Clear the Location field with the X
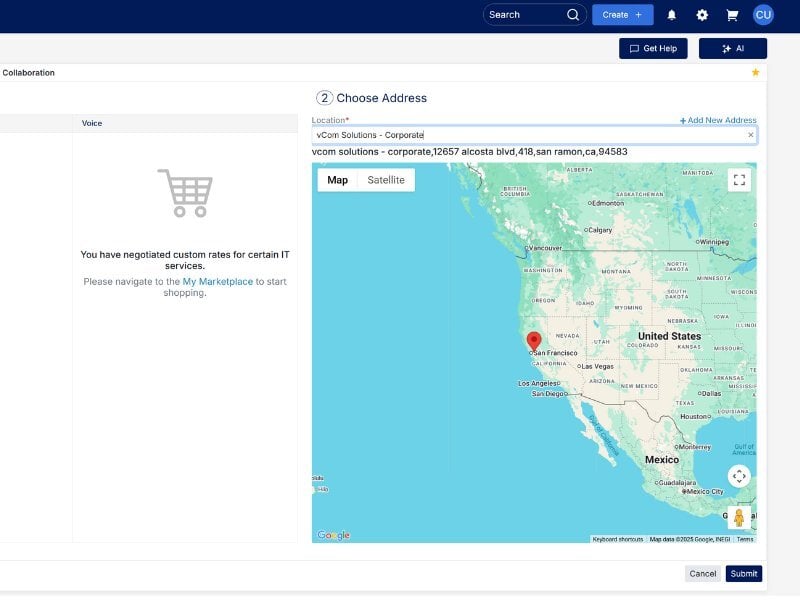The image size is (800, 600). pyautogui.click(x=748, y=134)
